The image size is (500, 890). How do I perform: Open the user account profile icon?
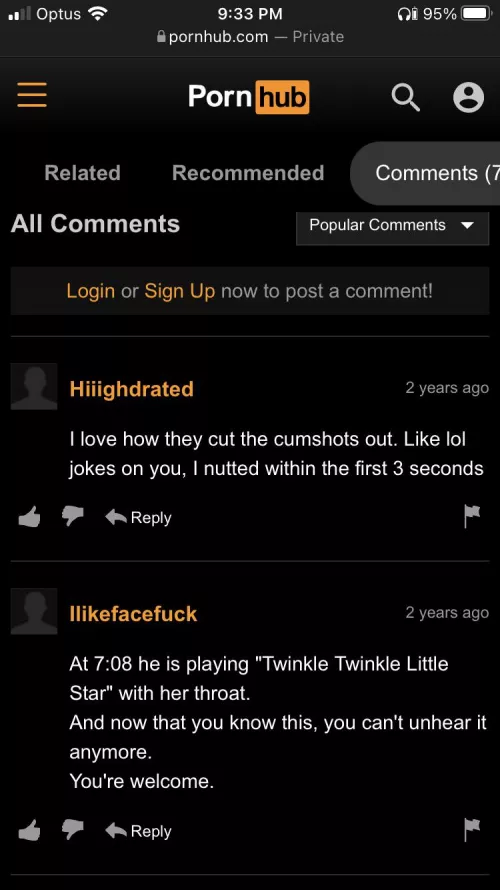click(x=468, y=98)
